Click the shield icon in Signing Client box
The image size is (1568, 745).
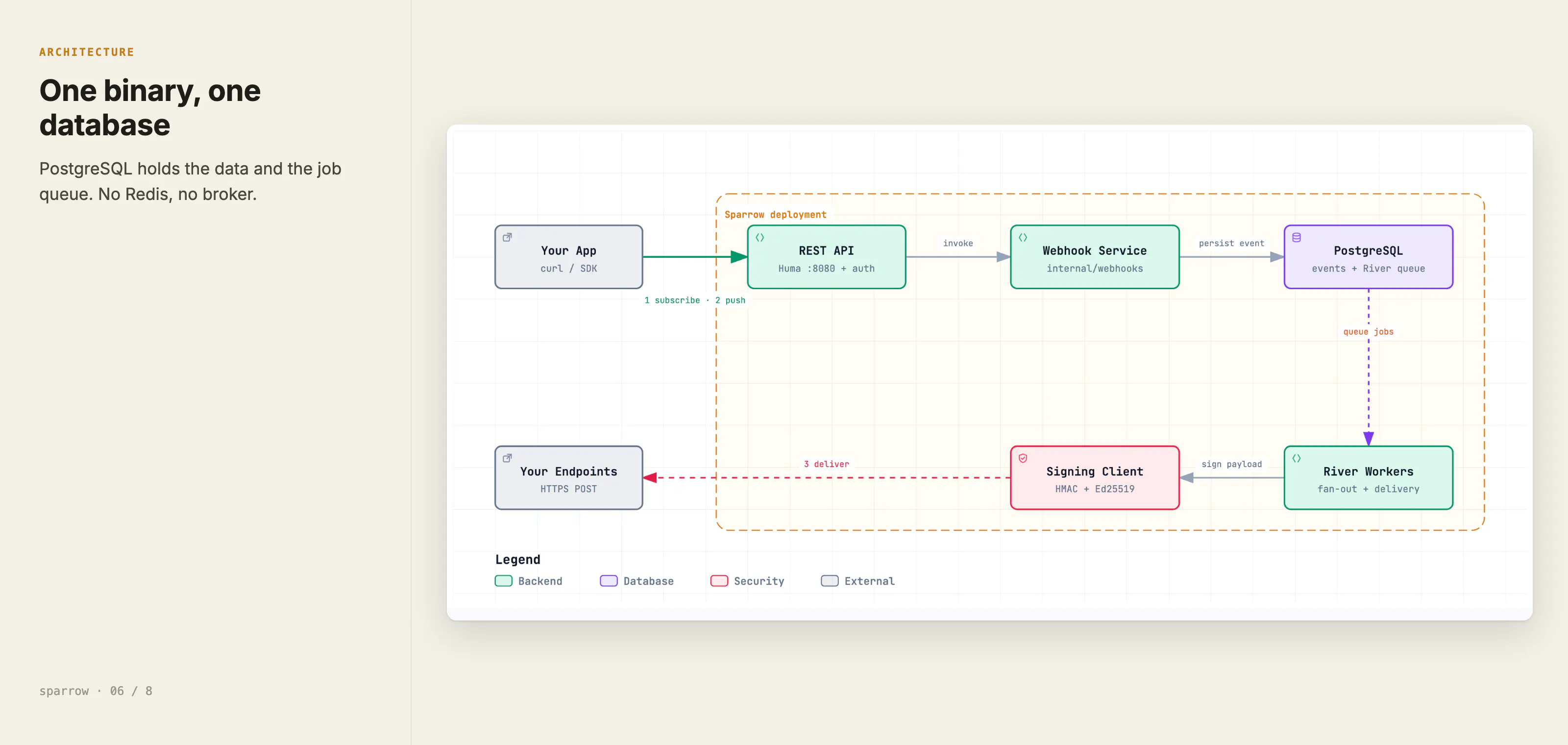click(x=1023, y=458)
